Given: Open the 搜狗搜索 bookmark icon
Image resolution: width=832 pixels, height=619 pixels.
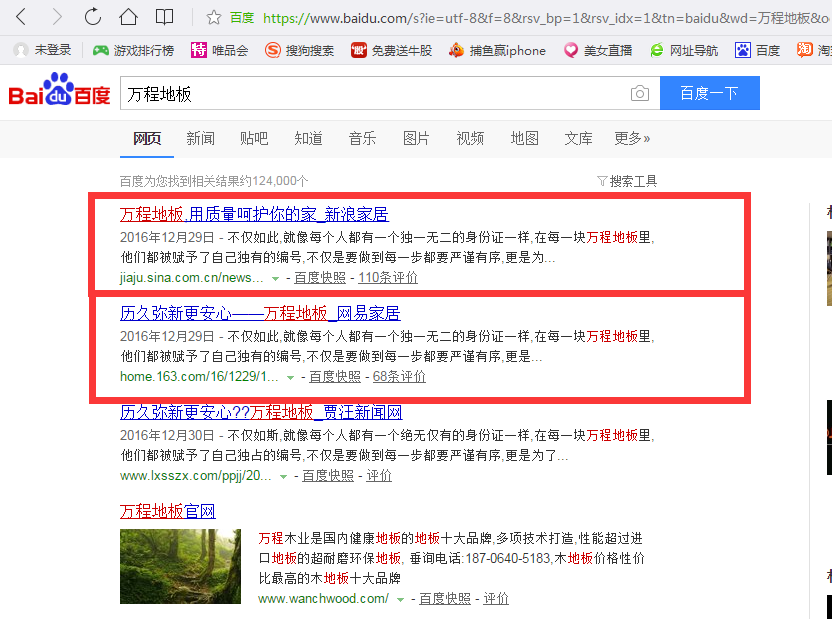Looking at the screenshot, I should (x=273, y=50).
